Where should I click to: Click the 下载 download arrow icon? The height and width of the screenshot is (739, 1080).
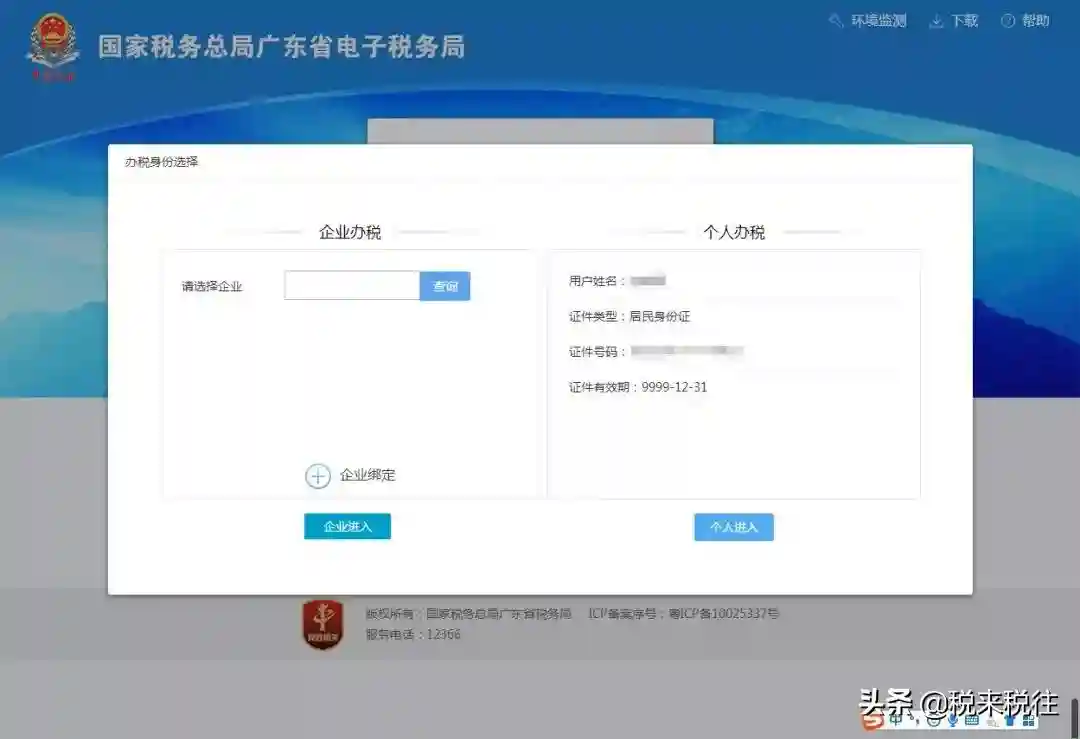(936, 21)
